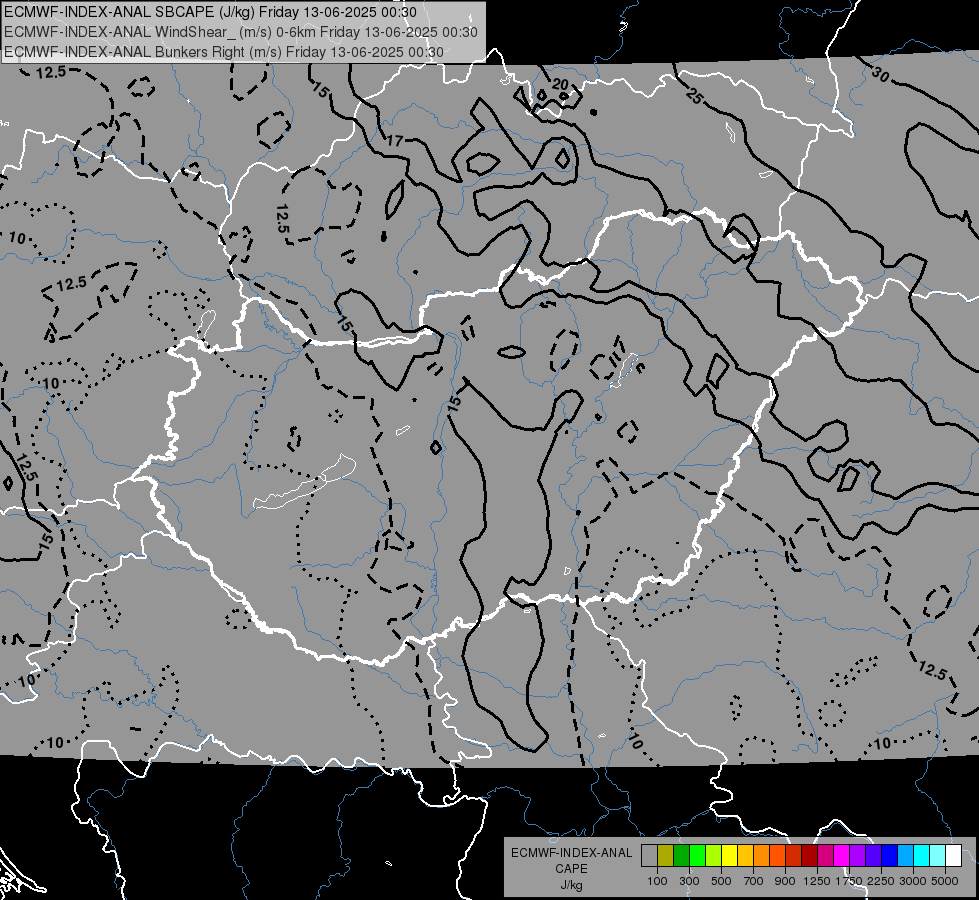This screenshot has height=900, width=979.
Task: Select the legend value 500
Action: click(x=721, y=881)
